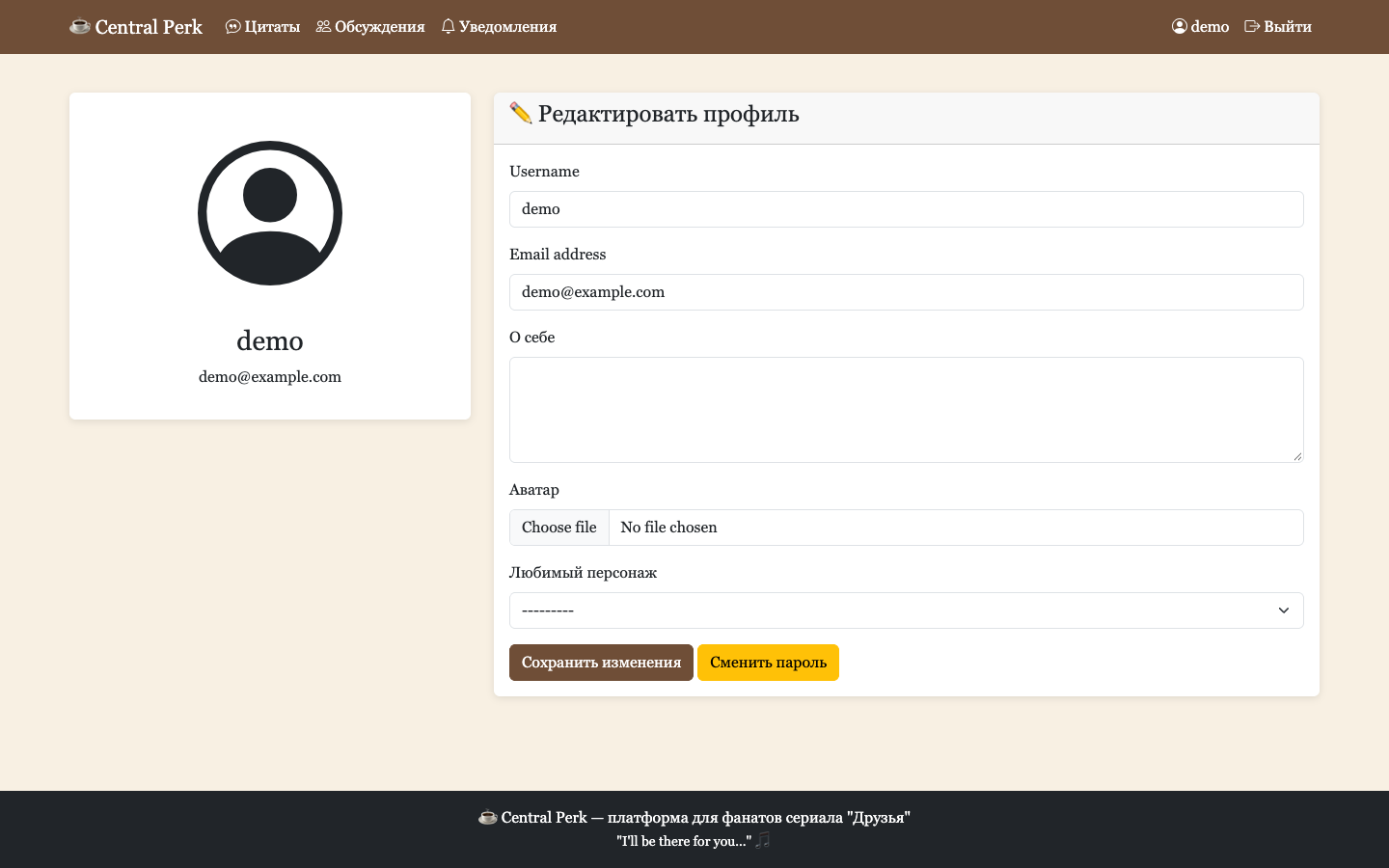
Task: Click the coffee cup logo icon in navbar
Action: [x=80, y=27]
